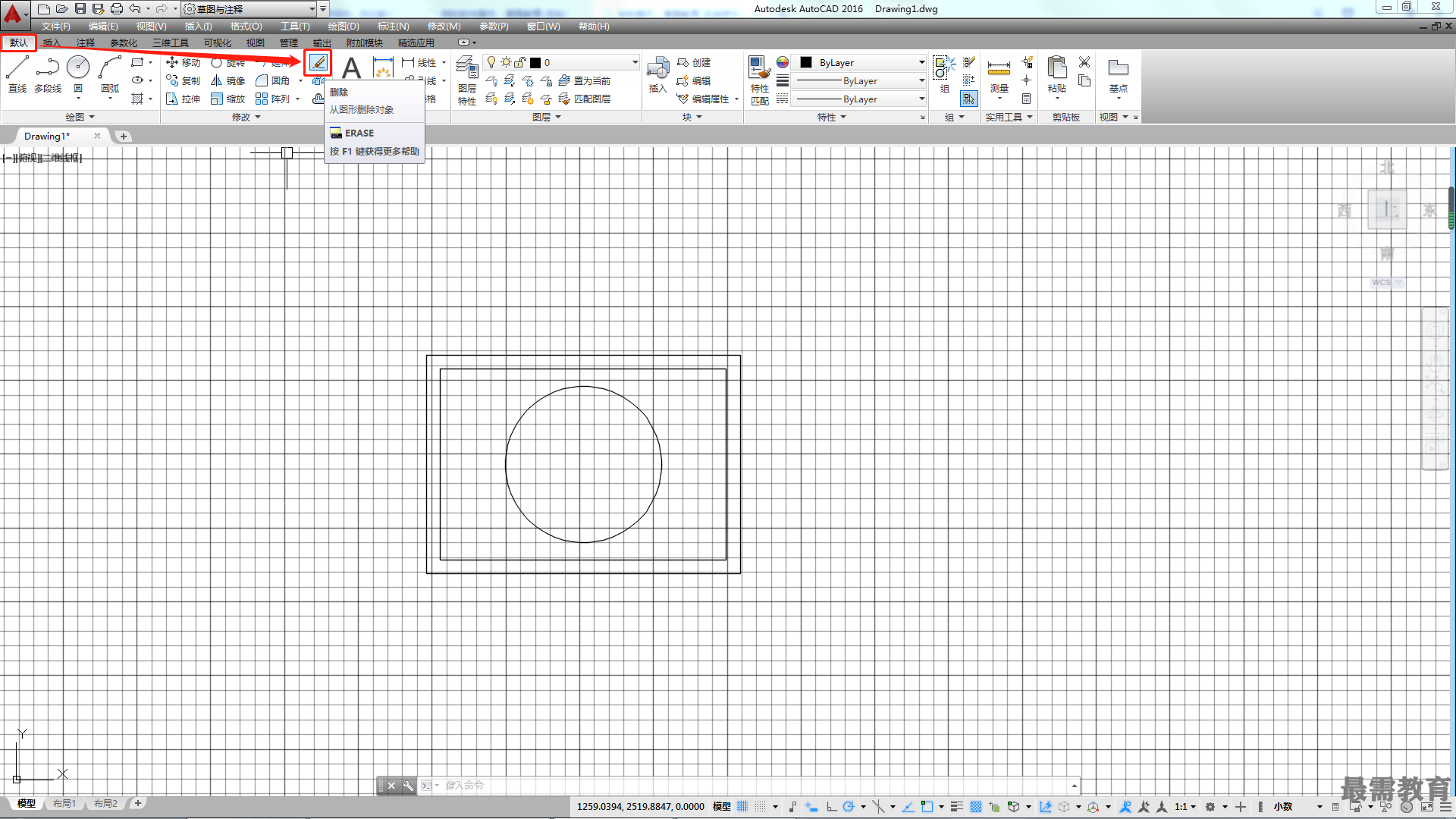
Task: Click Plot/Print icon in quick access toolbar
Action: (x=116, y=9)
